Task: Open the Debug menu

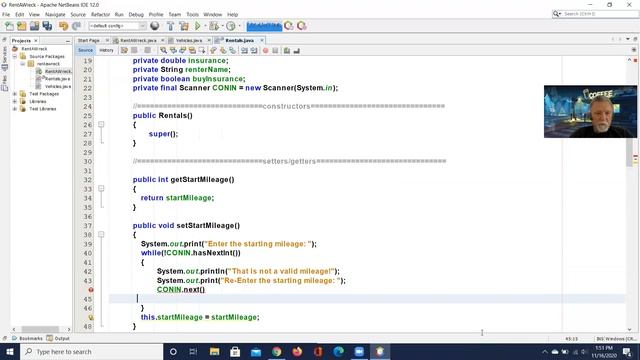Action: pyautogui.click(x=136, y=14)
